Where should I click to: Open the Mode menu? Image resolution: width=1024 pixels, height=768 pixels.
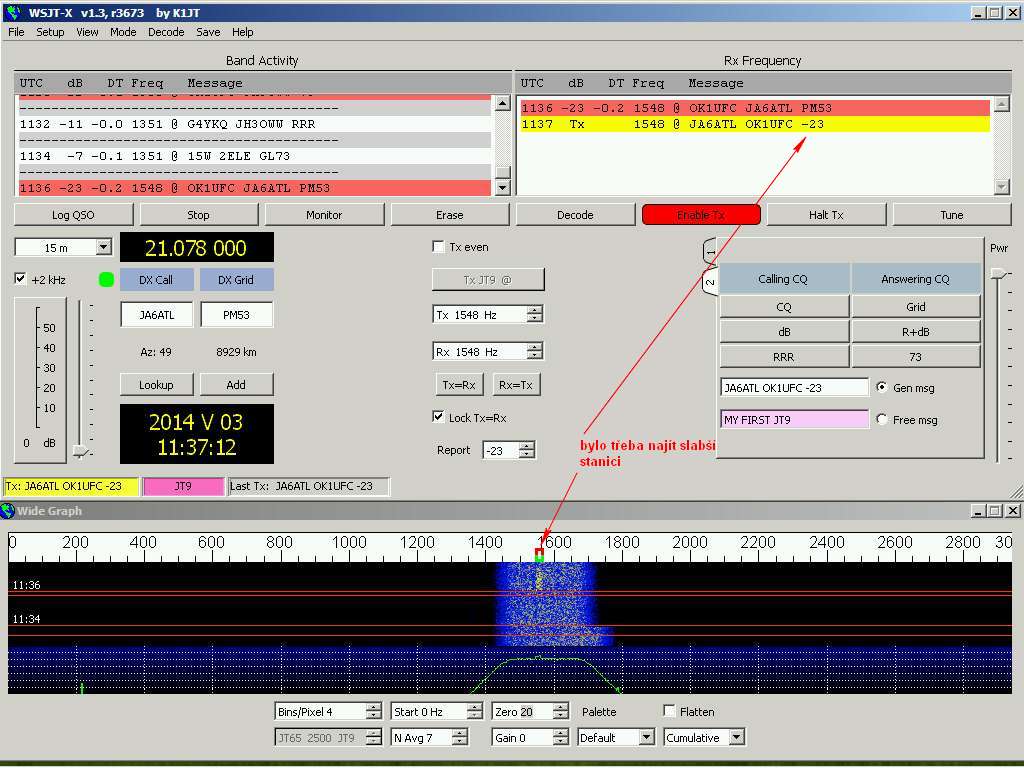pyautogui.click(x=123, y=32)
